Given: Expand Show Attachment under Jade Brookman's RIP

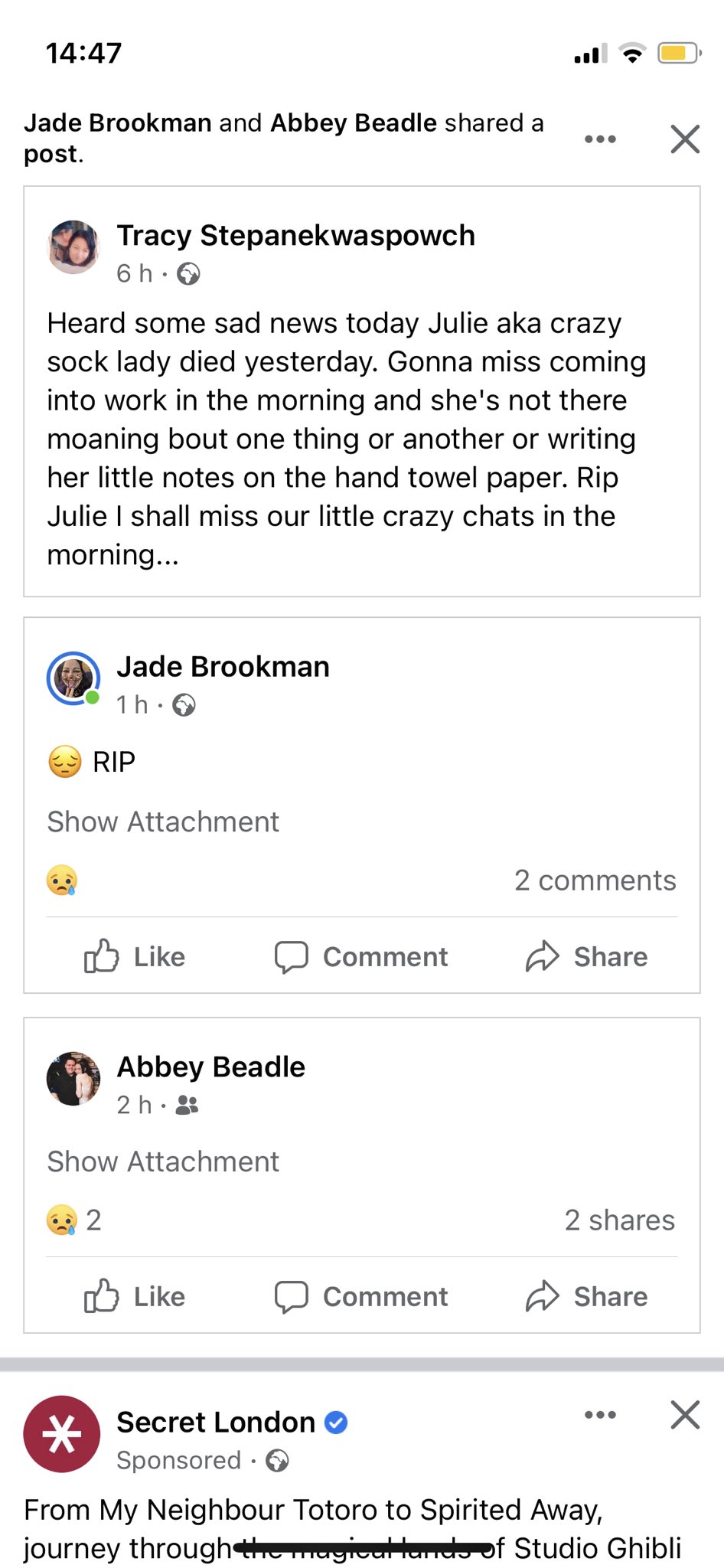Looking at the screenshot, I should pyautogui.click(x=163, y=822).
